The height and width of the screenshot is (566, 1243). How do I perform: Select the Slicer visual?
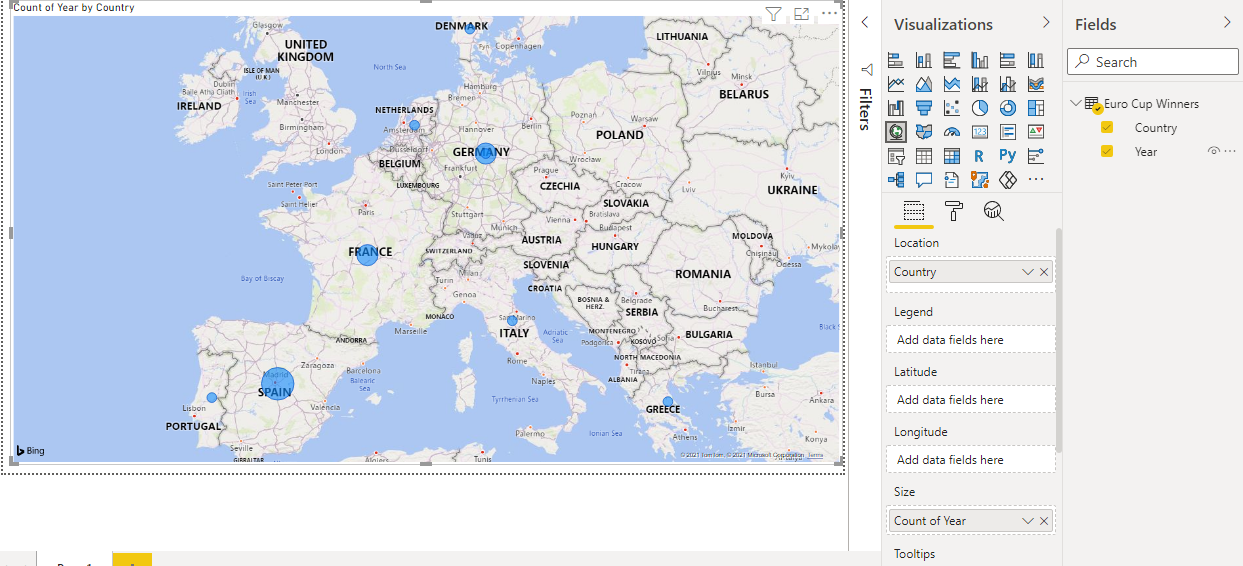pos(896,156)
